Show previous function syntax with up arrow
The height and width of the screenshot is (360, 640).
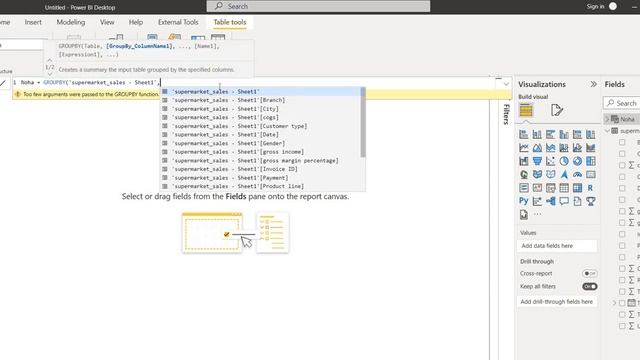coord(50,60)
